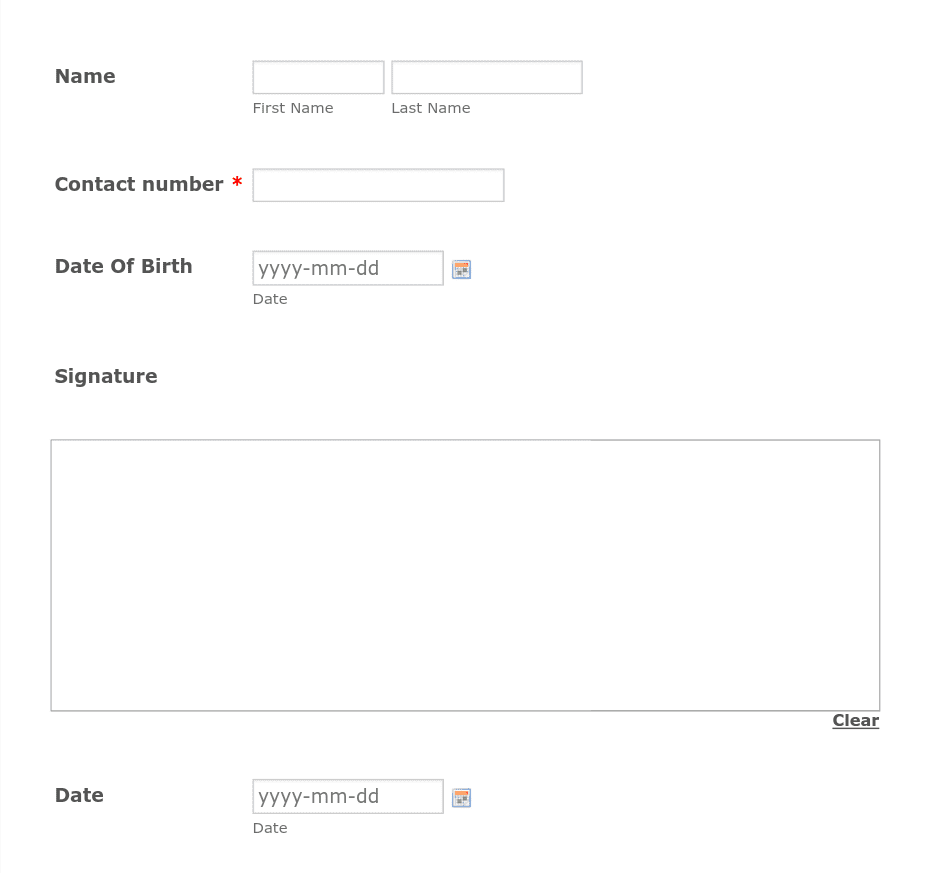Focus the Contact number field

(x=378, y=185)
